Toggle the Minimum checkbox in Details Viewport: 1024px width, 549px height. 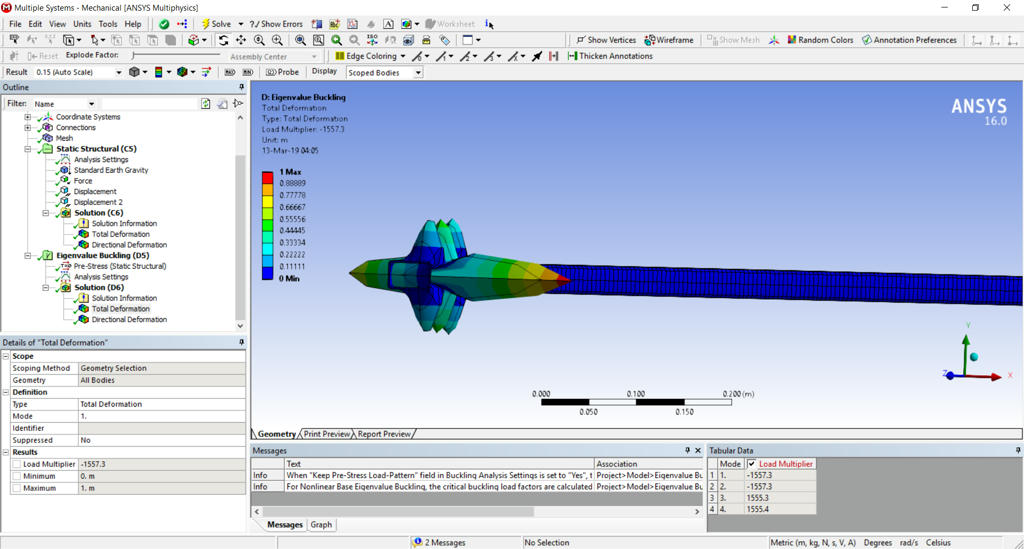point(16,476)
